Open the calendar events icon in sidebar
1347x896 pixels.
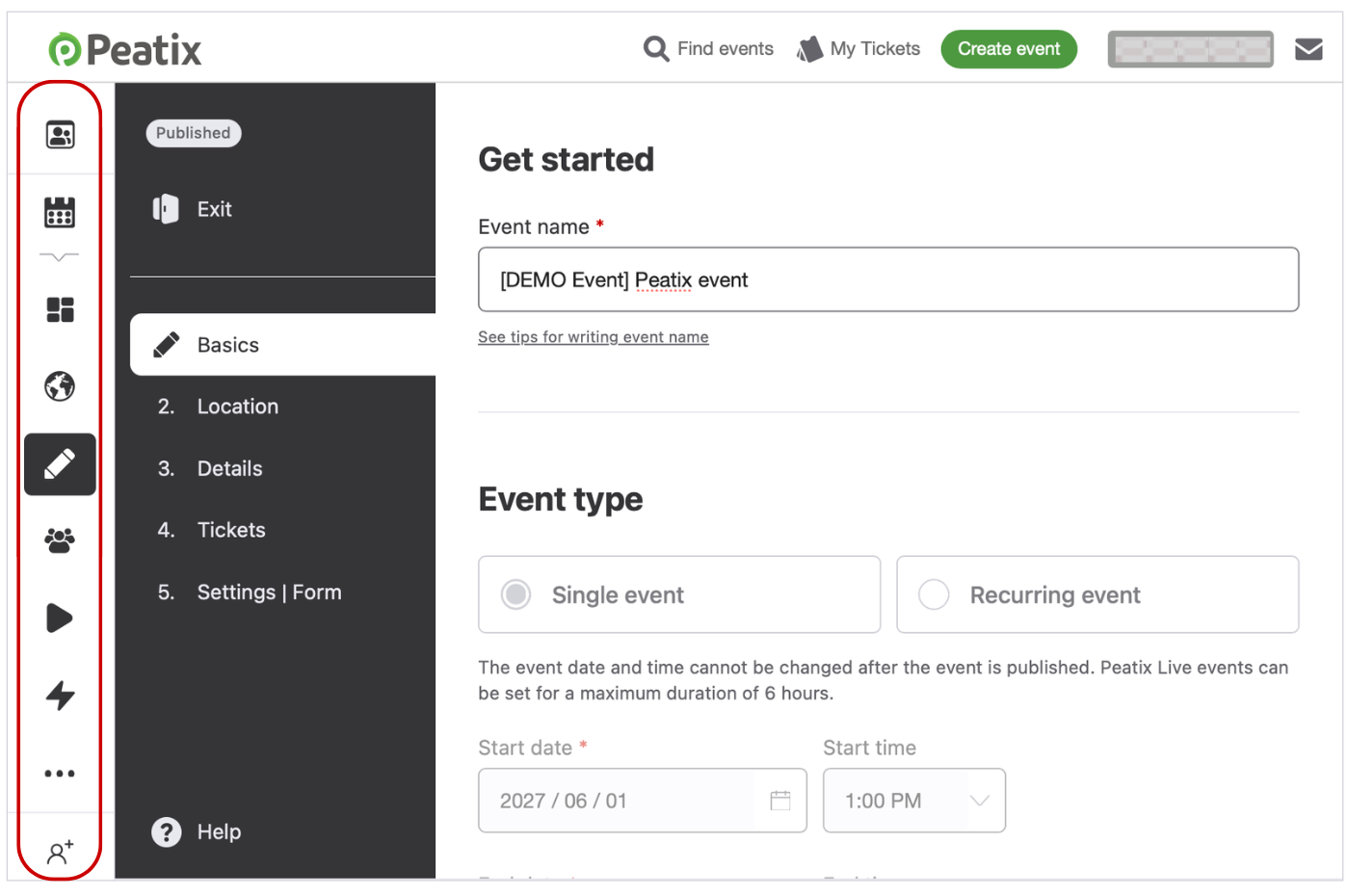coord(60,212)
